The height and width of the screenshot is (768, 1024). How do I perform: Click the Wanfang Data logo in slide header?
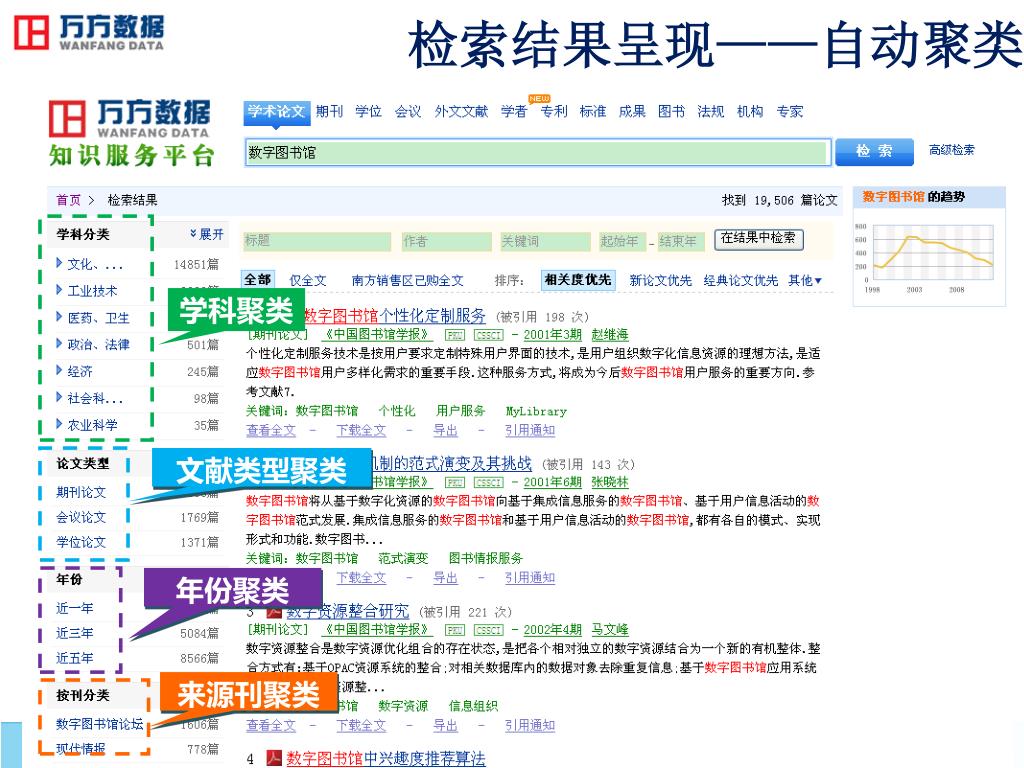(x=89, y=33)
